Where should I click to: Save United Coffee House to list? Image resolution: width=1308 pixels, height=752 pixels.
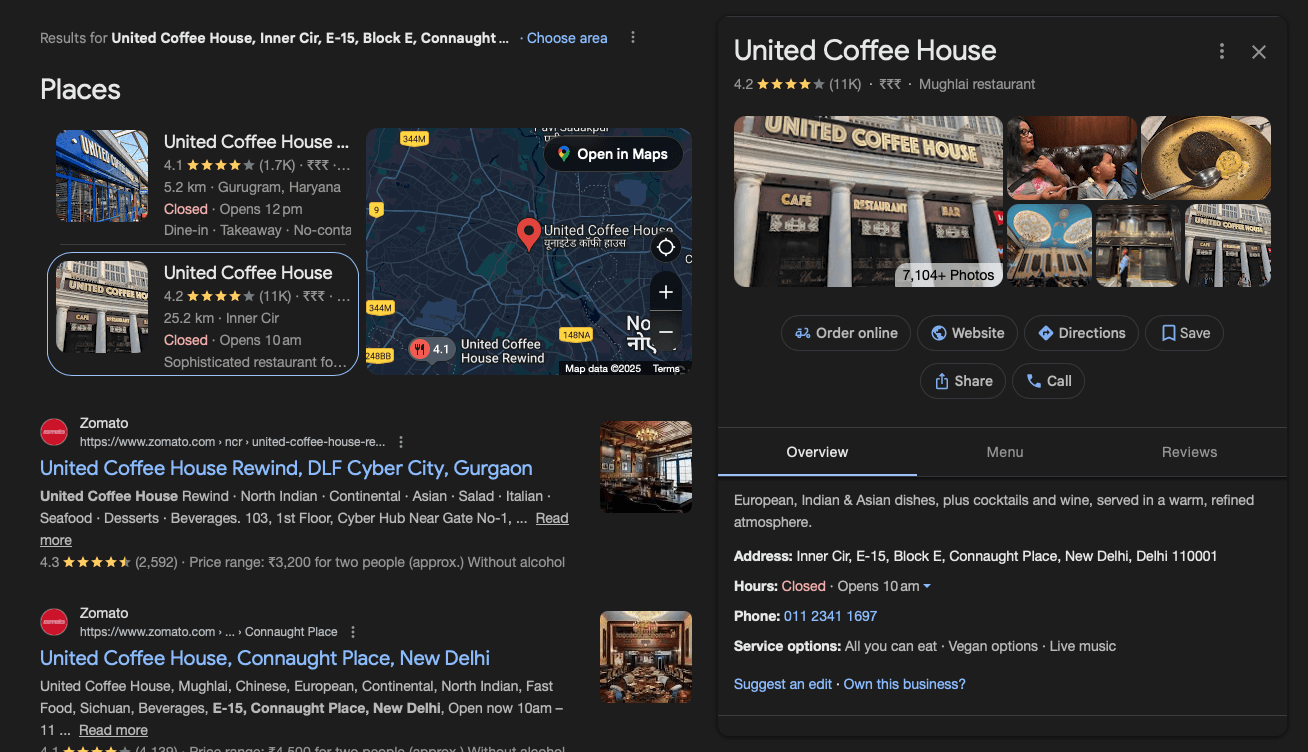point(1184,333)
